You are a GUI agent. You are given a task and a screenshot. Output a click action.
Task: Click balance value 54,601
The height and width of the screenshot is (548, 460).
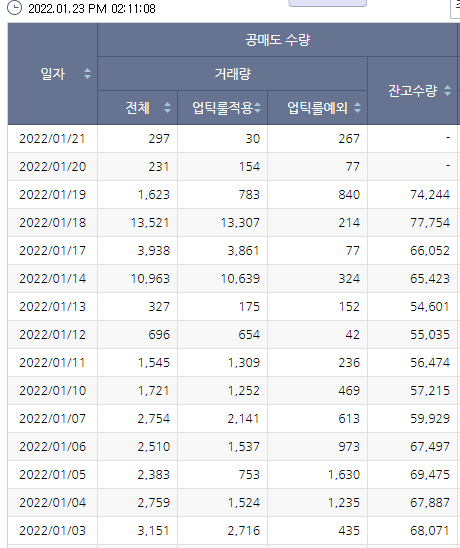(430, 307)
